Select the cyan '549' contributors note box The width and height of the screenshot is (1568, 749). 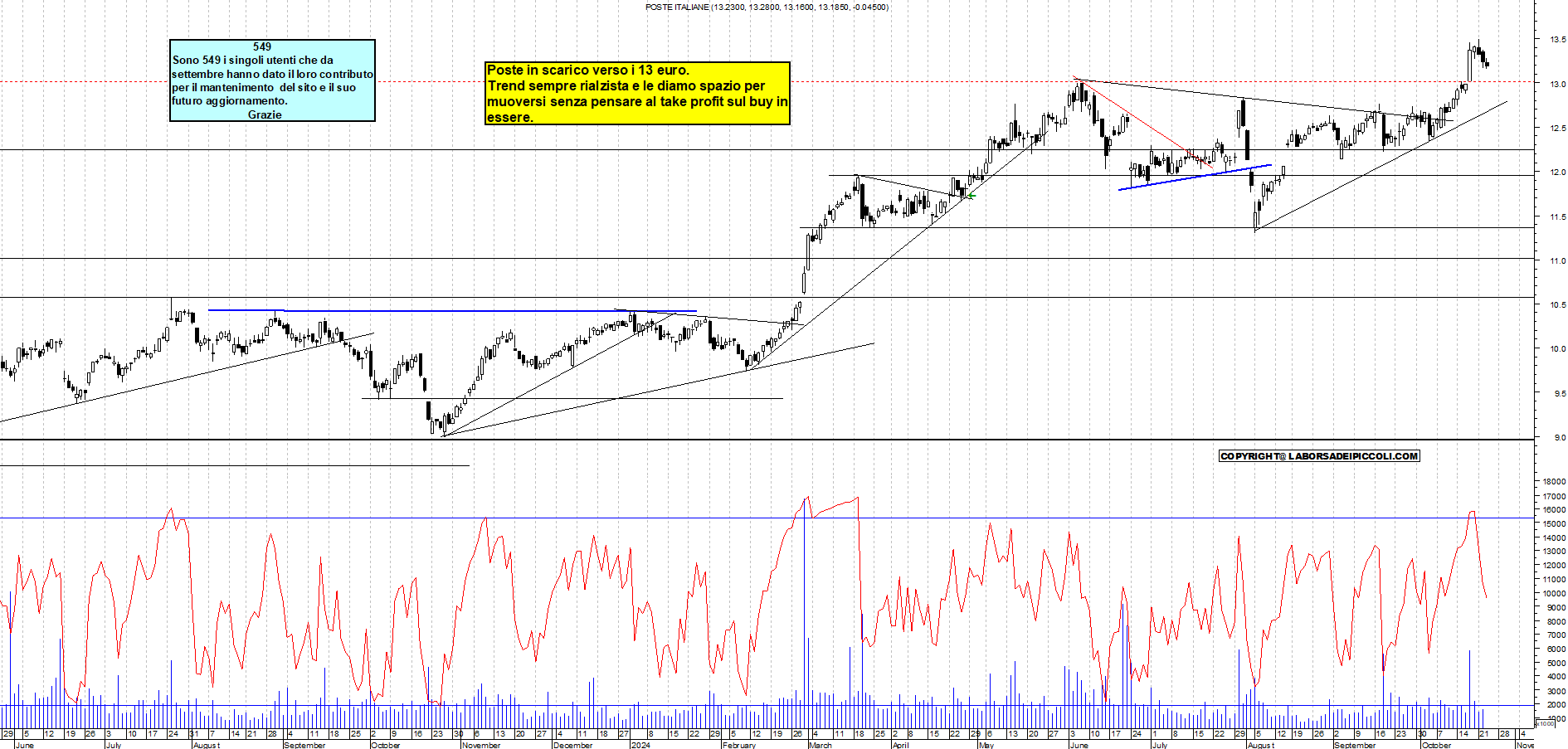[x=272, y=80]
